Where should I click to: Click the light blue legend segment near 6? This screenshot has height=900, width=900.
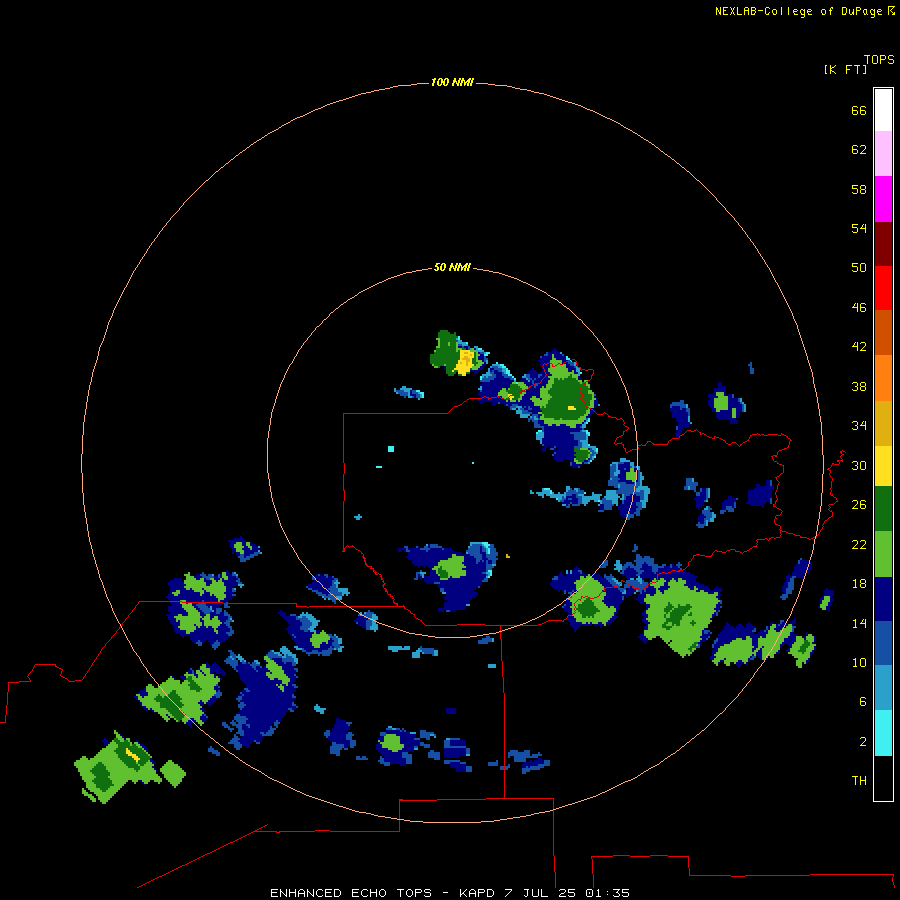[x=883, y=688]
